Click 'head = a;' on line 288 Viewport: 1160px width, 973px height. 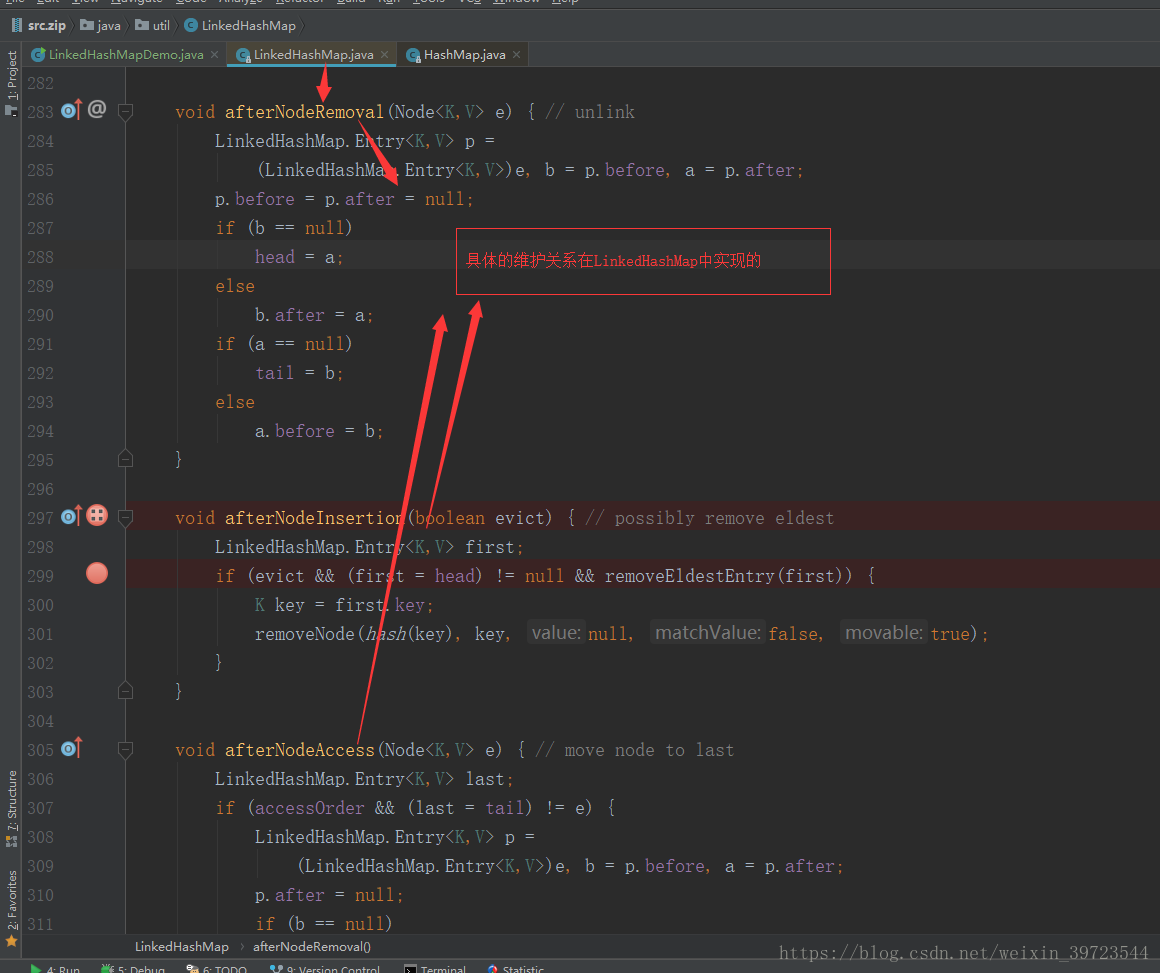[x=299, y=257]
